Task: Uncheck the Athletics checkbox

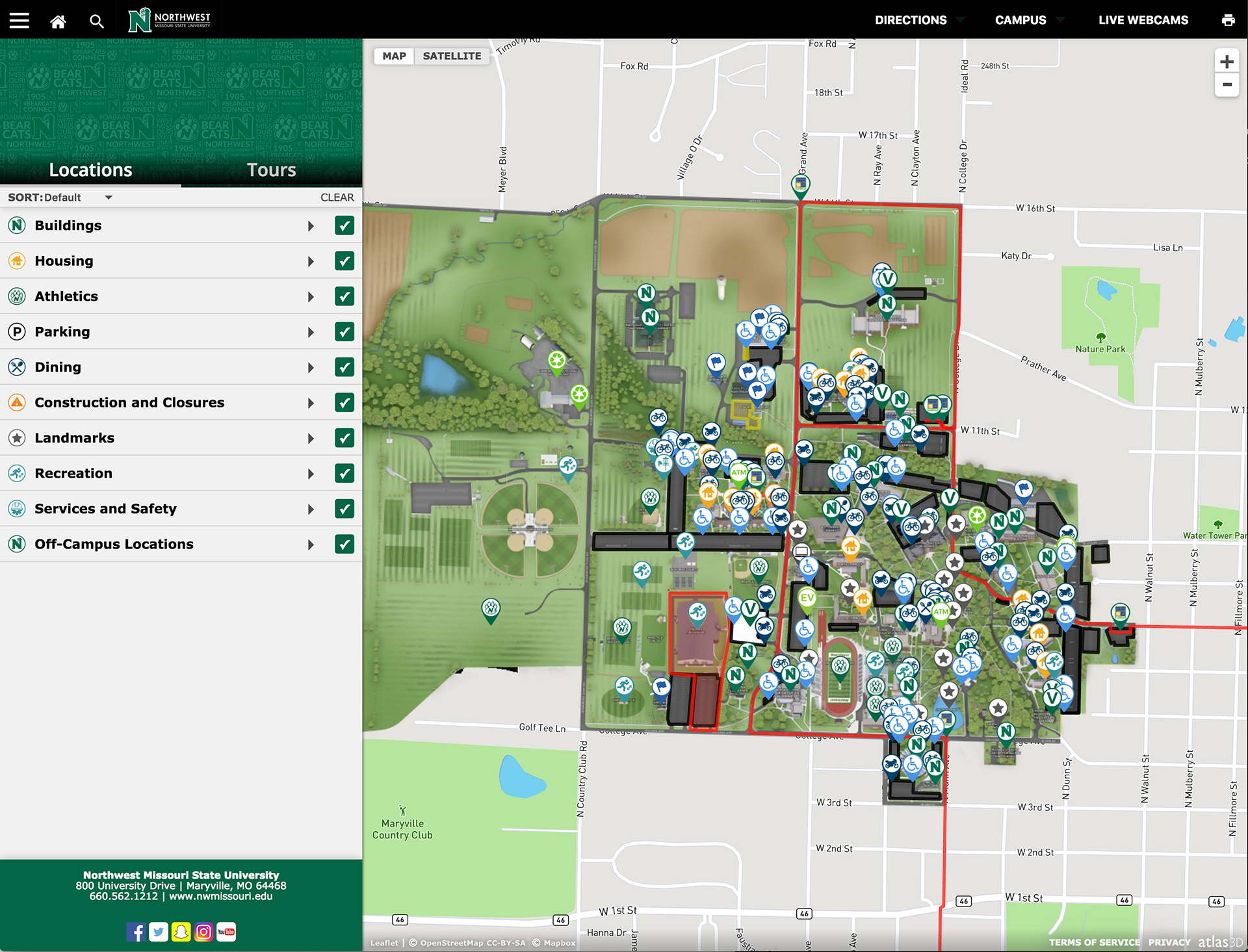Action: tap(344, 296)
